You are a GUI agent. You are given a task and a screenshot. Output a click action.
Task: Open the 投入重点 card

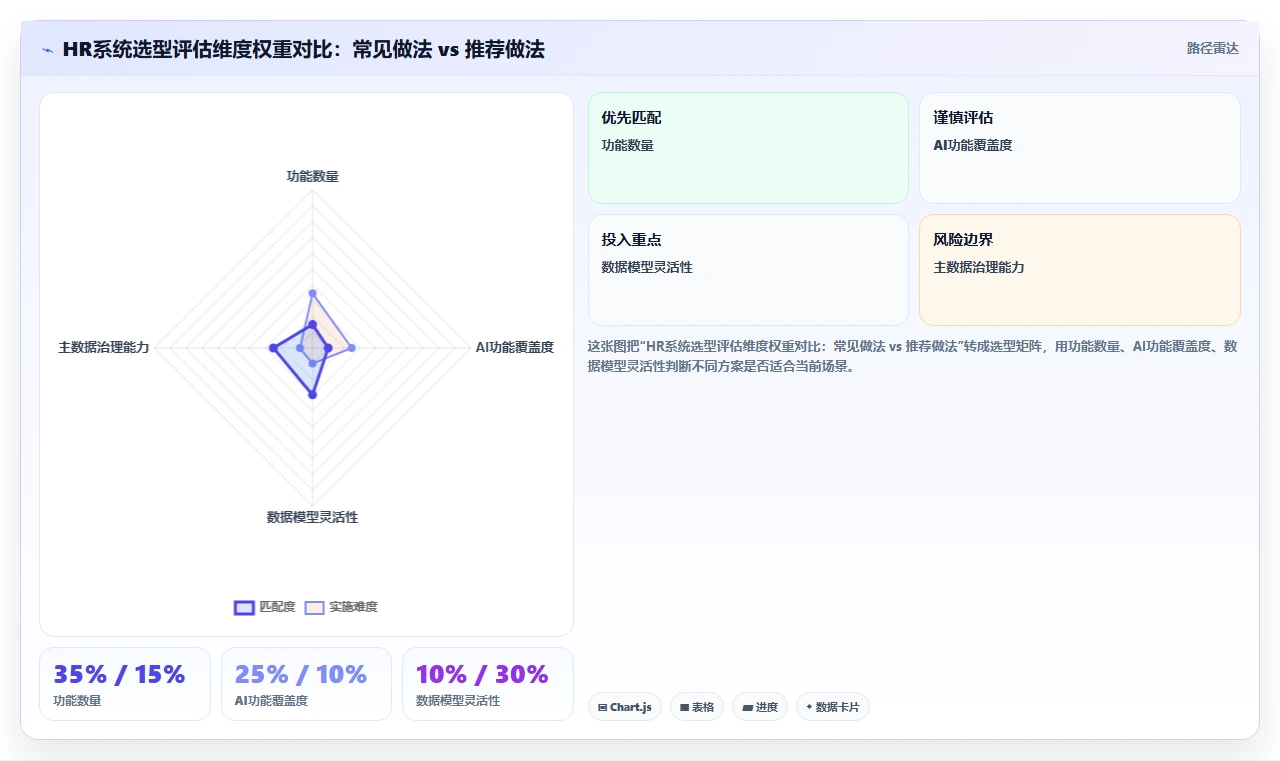(748, 270)
